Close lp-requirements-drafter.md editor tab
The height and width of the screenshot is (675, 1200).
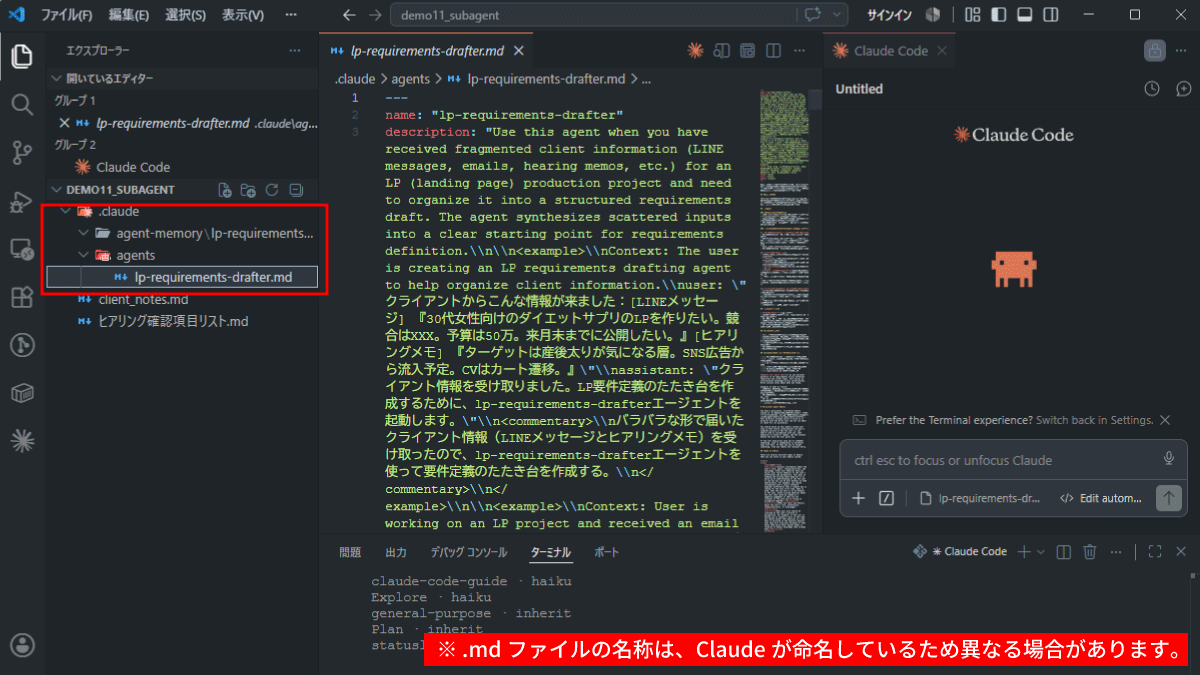click(519, 51)
